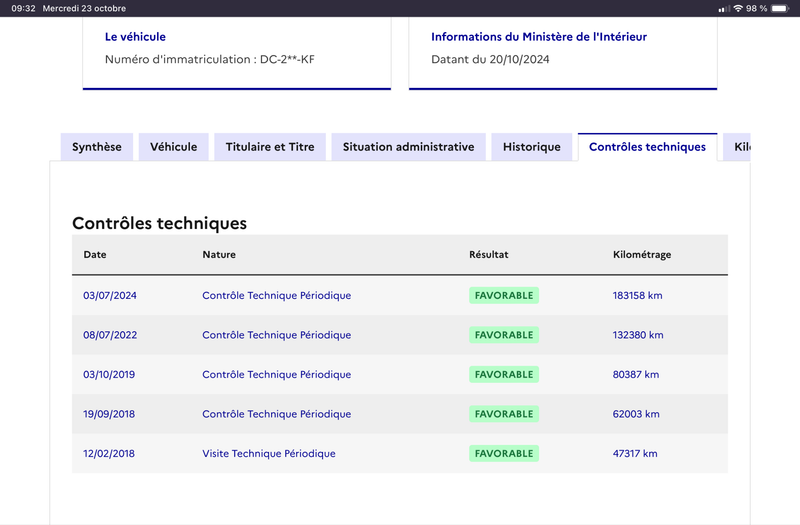The image size is (800, 525).
Task: Tap the Wi-Fi status icon
Action: pyautogui.click(x=738, y=8)
